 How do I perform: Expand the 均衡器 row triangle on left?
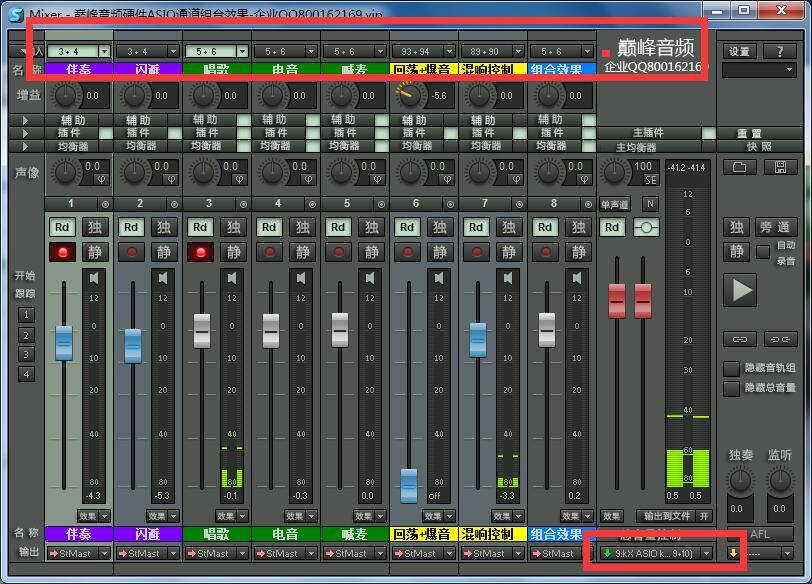pos(25,147)
